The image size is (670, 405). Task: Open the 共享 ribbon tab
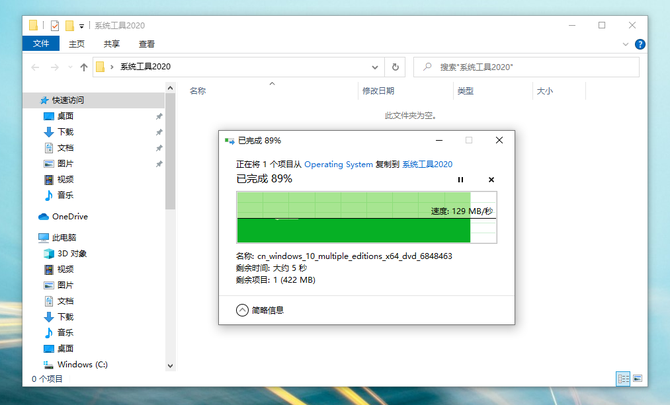(x=112, y=44)
